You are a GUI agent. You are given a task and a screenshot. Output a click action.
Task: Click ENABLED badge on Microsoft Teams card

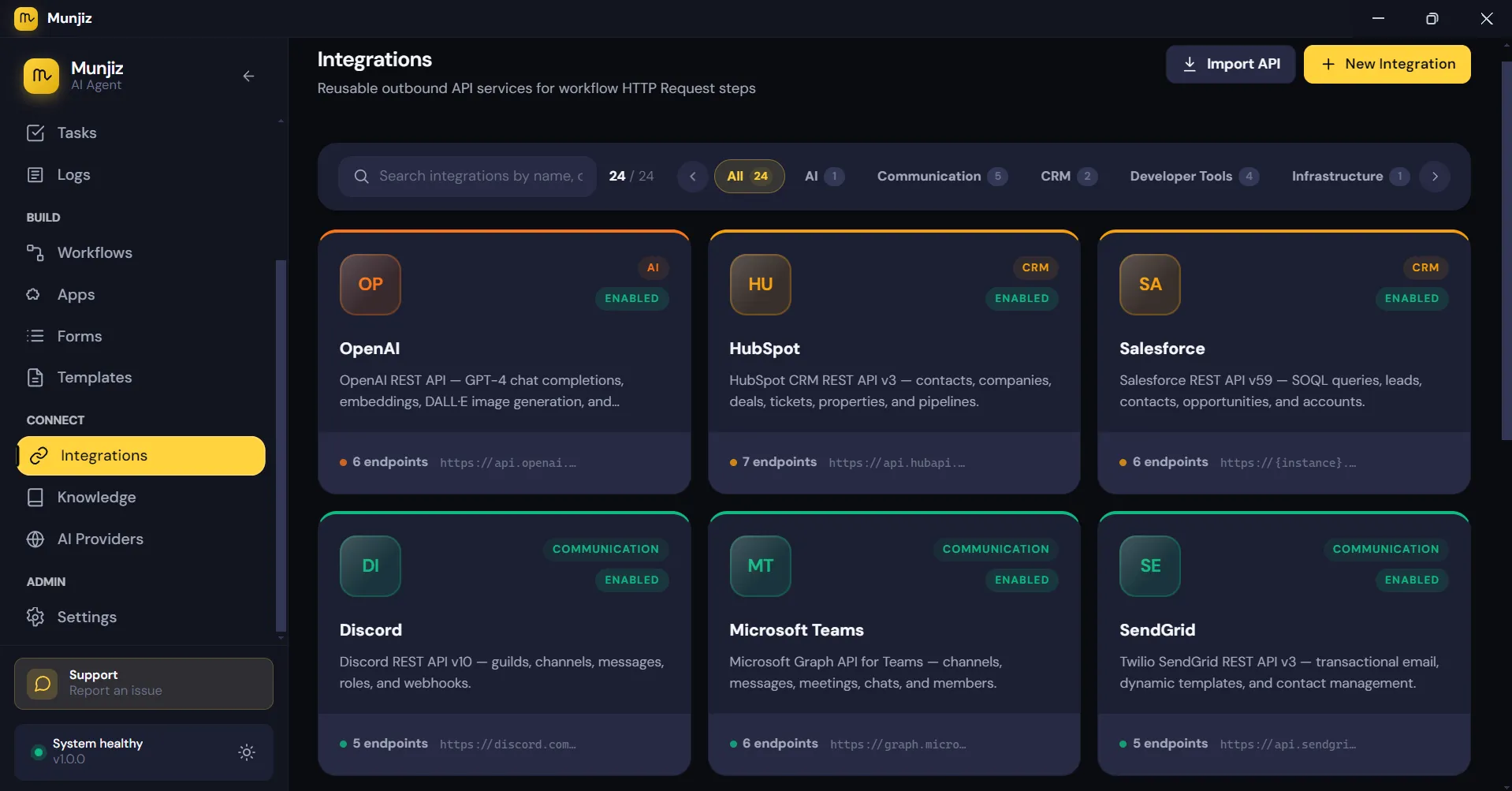click(x=1022, y=580)
